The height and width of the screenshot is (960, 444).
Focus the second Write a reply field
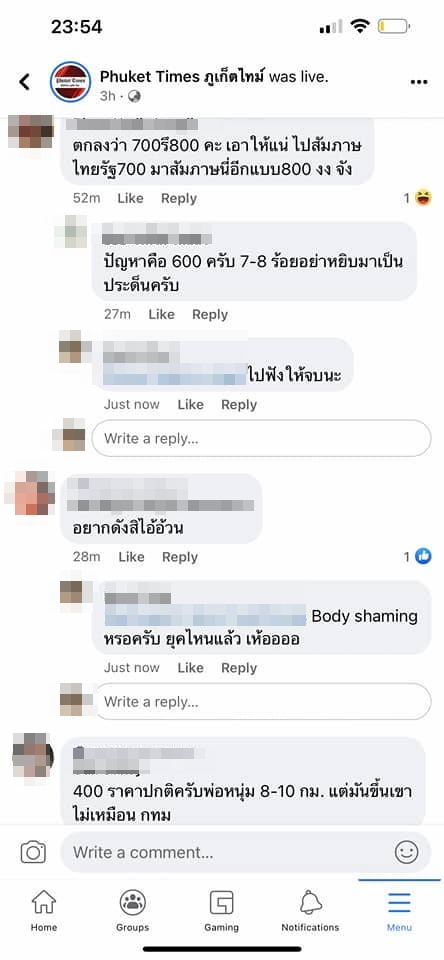coord(262,701)
